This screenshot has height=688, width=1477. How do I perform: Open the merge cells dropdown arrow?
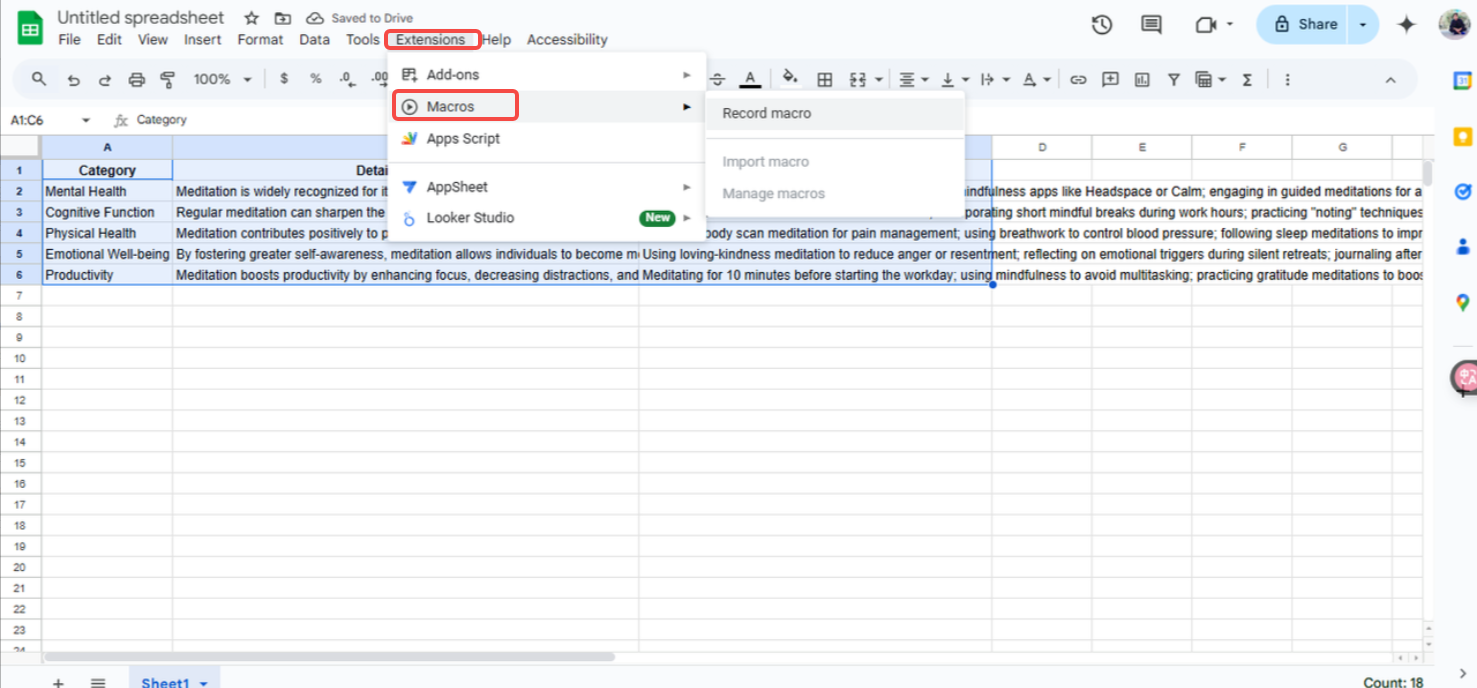coord(878,79)
